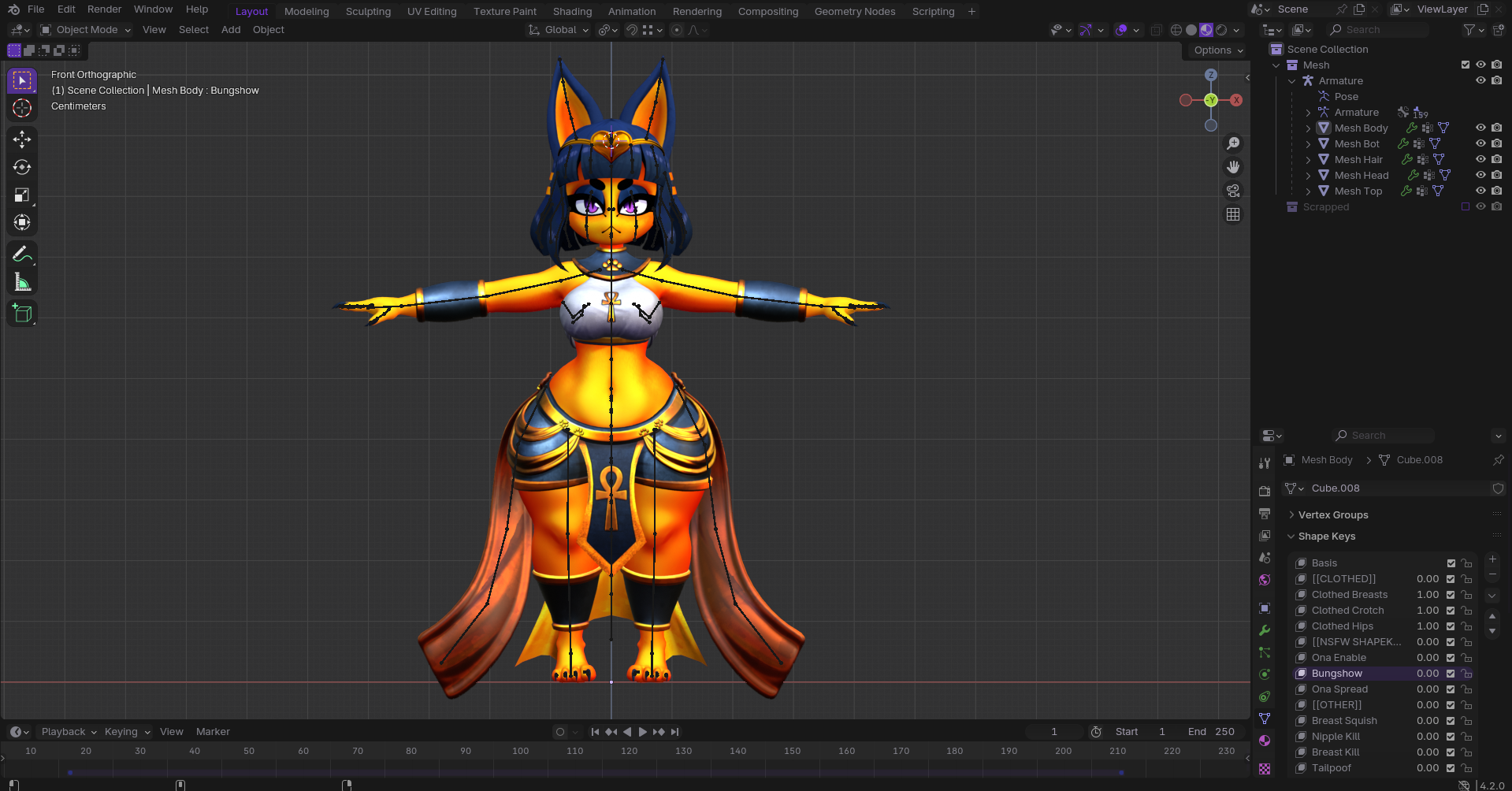
Task: Toggle the Mesh collection exclude checkbox
Action: point(1465,65)
